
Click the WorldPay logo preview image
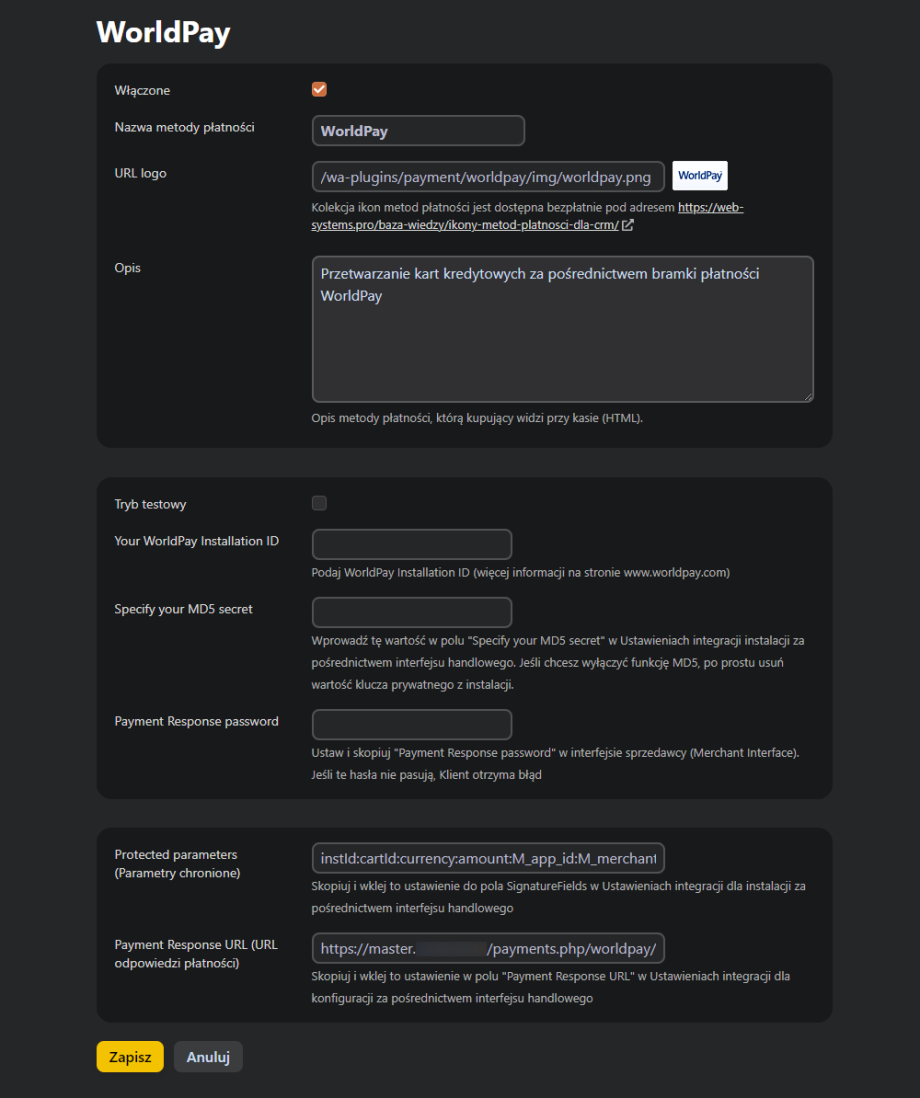pyautogui.click(x=699, y=176)
